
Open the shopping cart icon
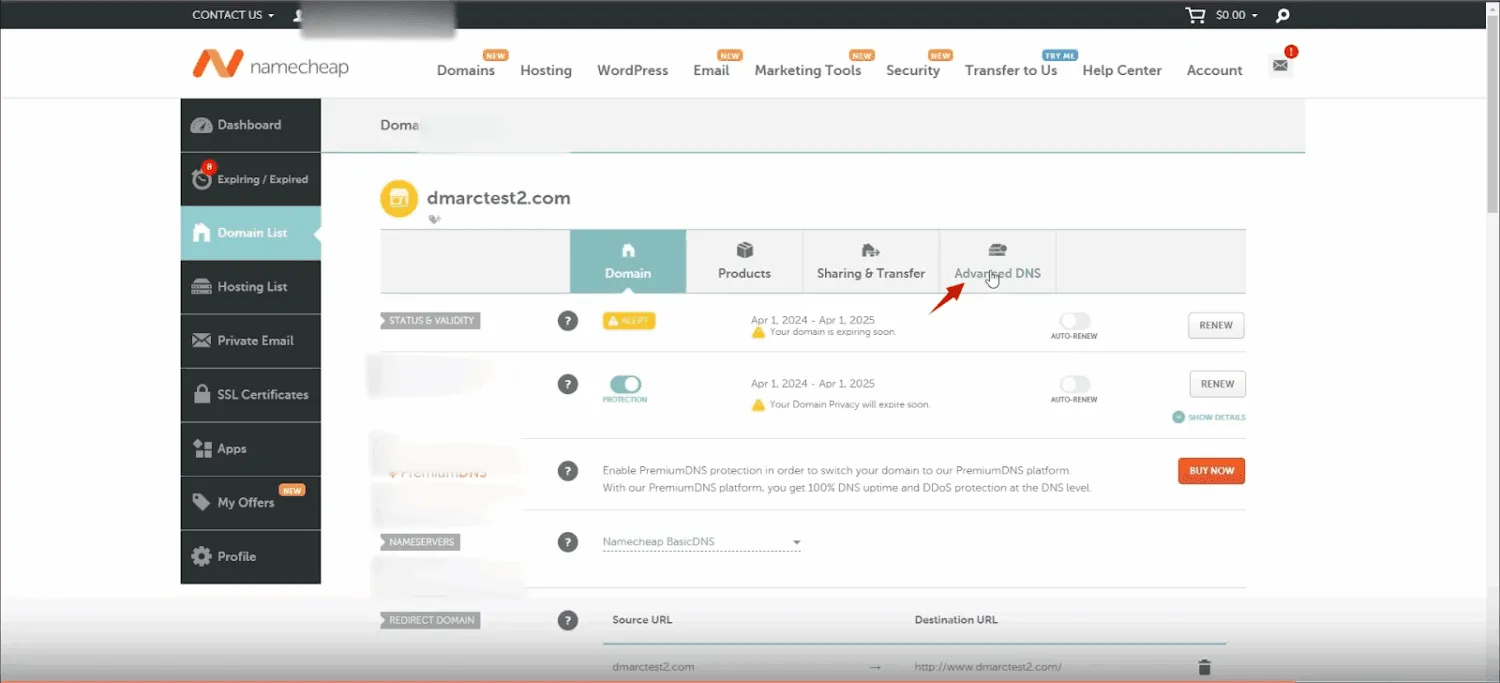(1195, 15)
